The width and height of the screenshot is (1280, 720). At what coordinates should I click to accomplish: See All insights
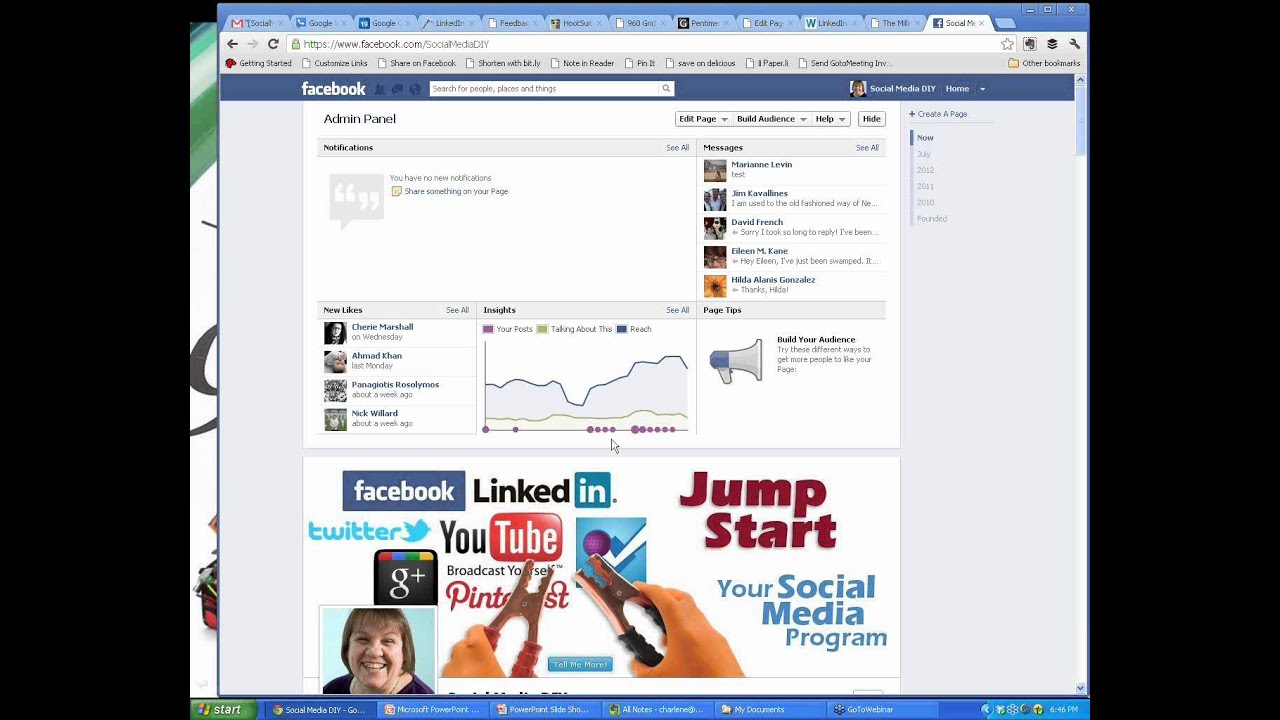(x=677, y=310)
